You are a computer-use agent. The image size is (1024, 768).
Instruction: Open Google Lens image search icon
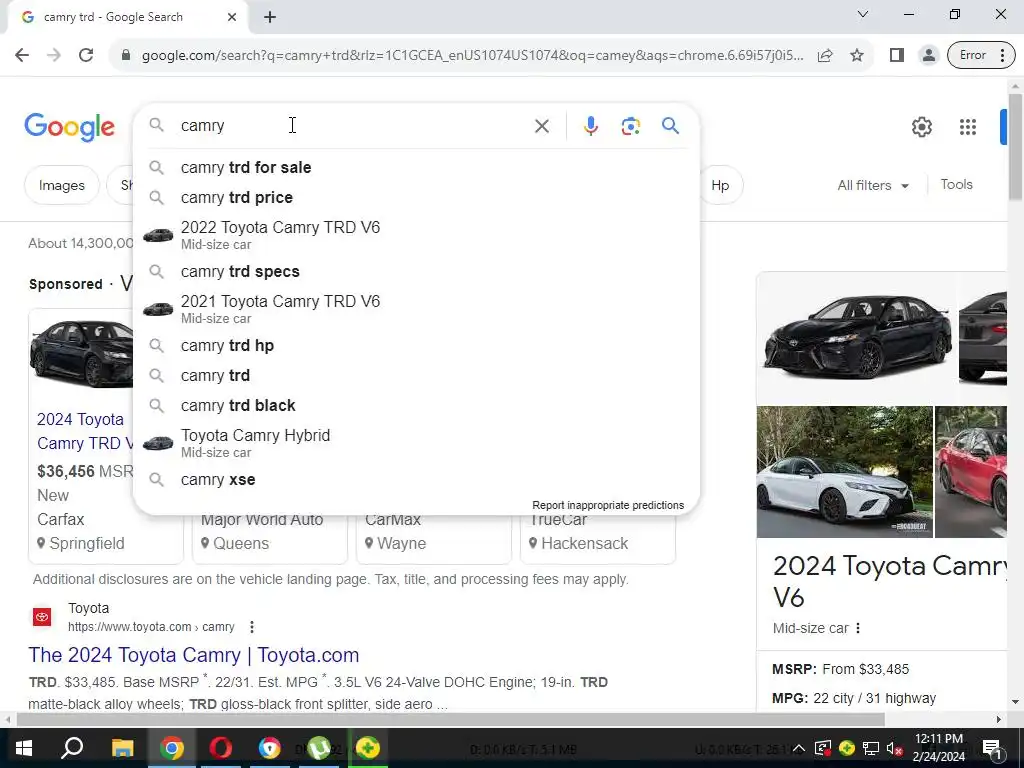(630, 126)
